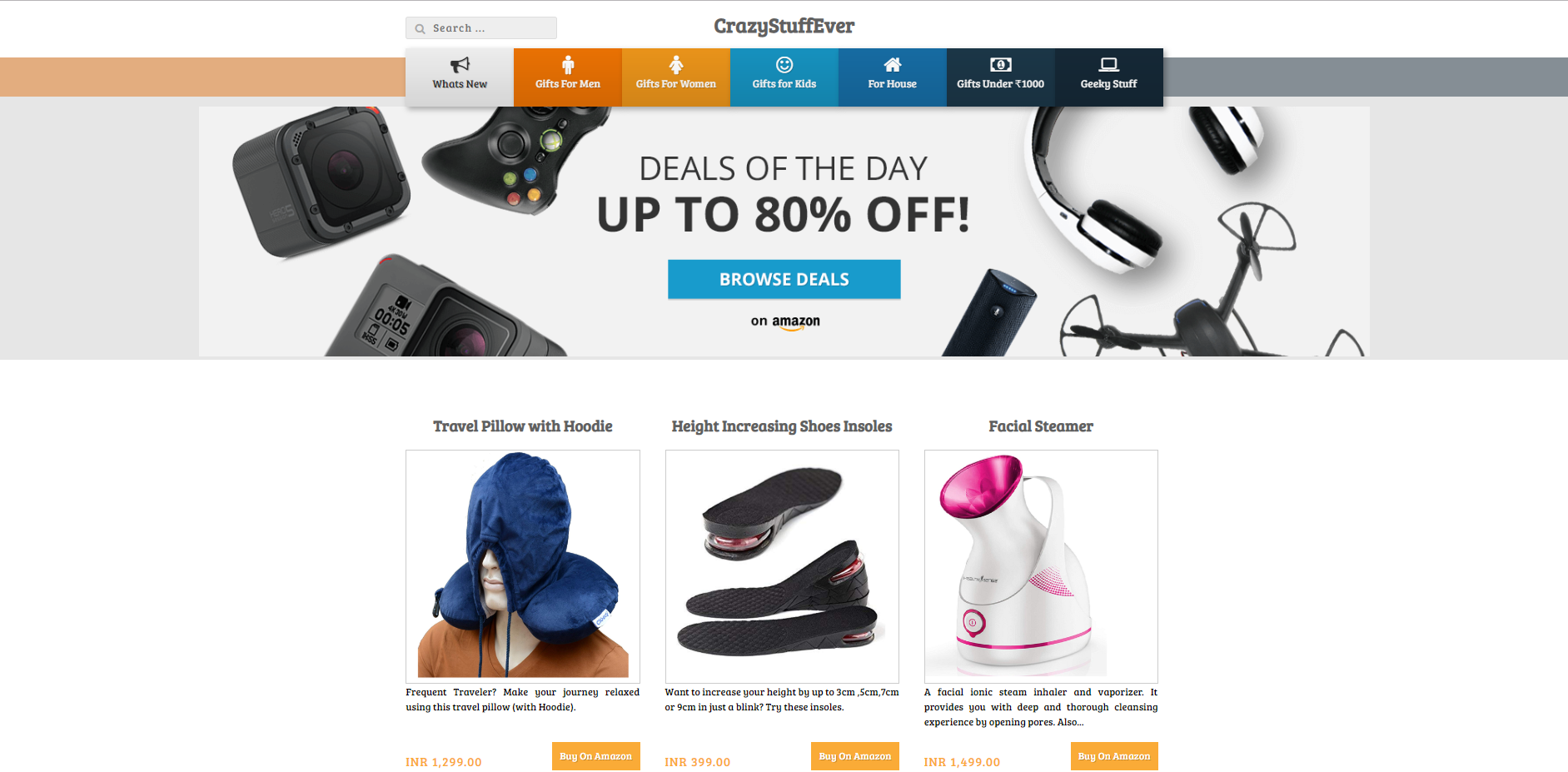Click the woman icon in Gifts For Women

(x=676, y=65)
